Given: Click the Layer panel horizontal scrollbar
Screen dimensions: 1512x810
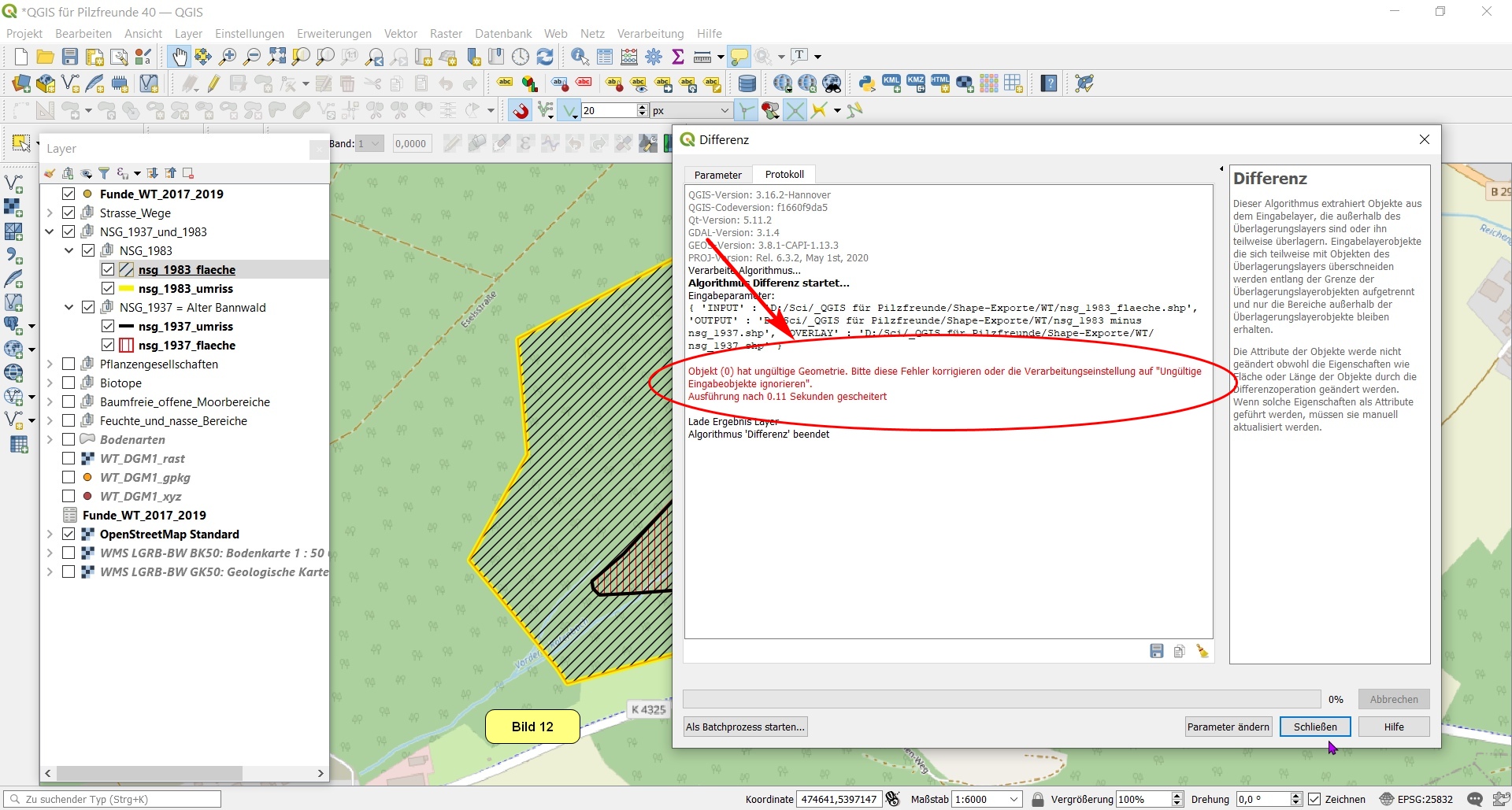Looking at the screenshot, I should point(150,773).
